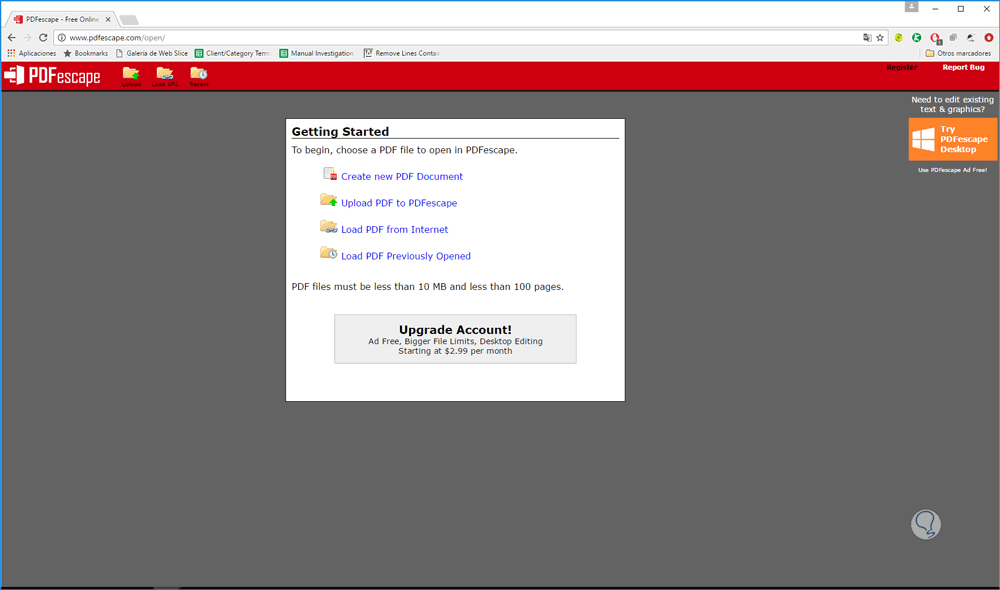This screenshot has width=1000, height=590.
Task: Click the Create new PDF Document link
Action: click(x=402, y=177)
